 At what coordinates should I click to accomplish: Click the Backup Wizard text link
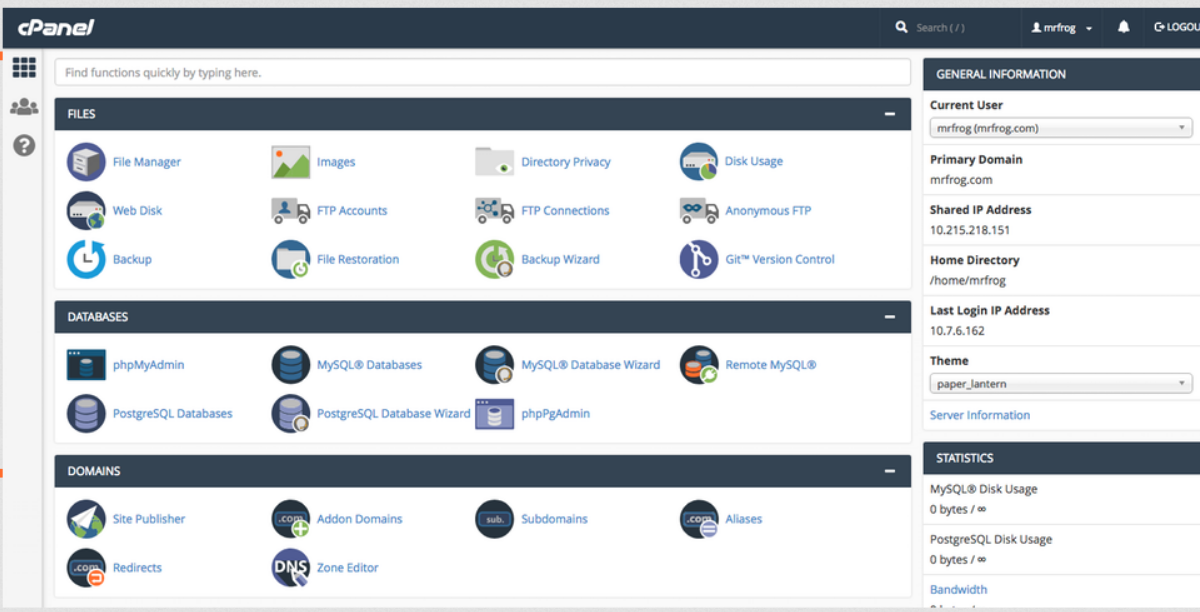coord(560,260)
